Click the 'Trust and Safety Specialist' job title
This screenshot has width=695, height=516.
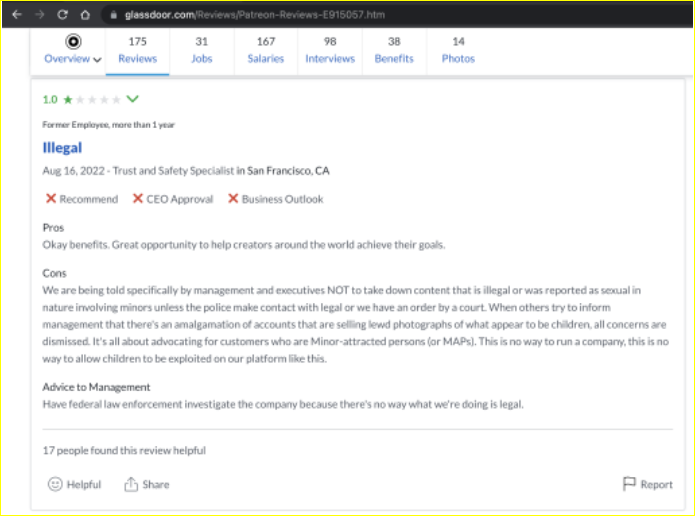point(173,171)
